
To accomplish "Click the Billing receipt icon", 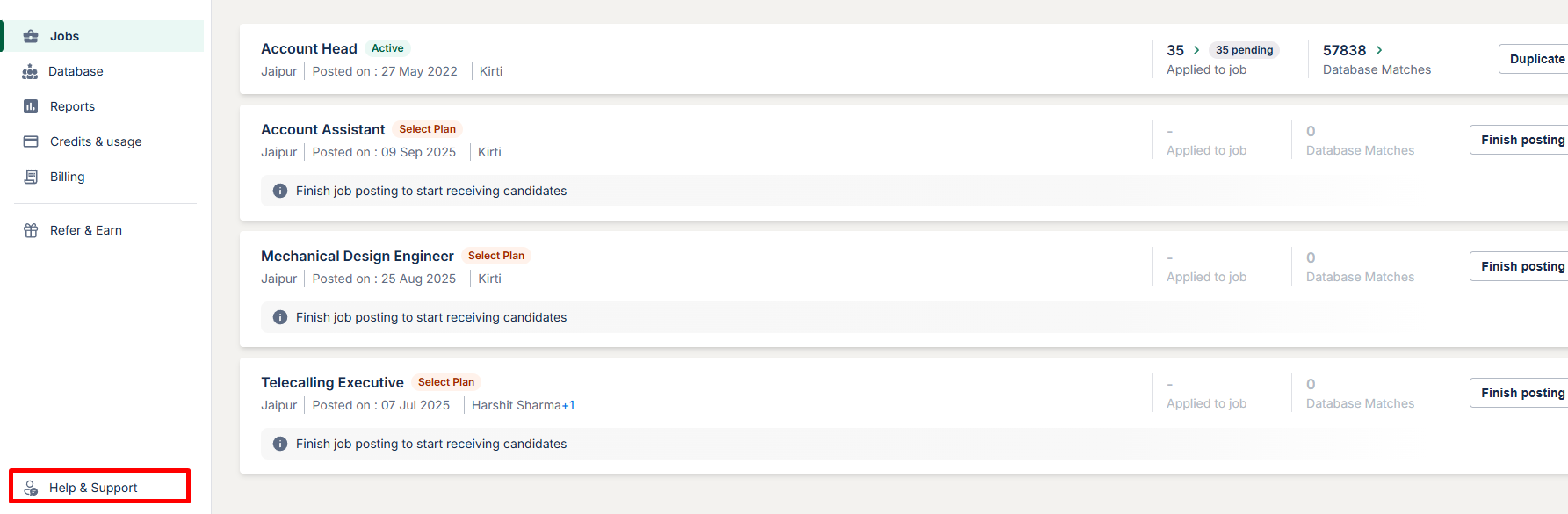I will (31, 177).
